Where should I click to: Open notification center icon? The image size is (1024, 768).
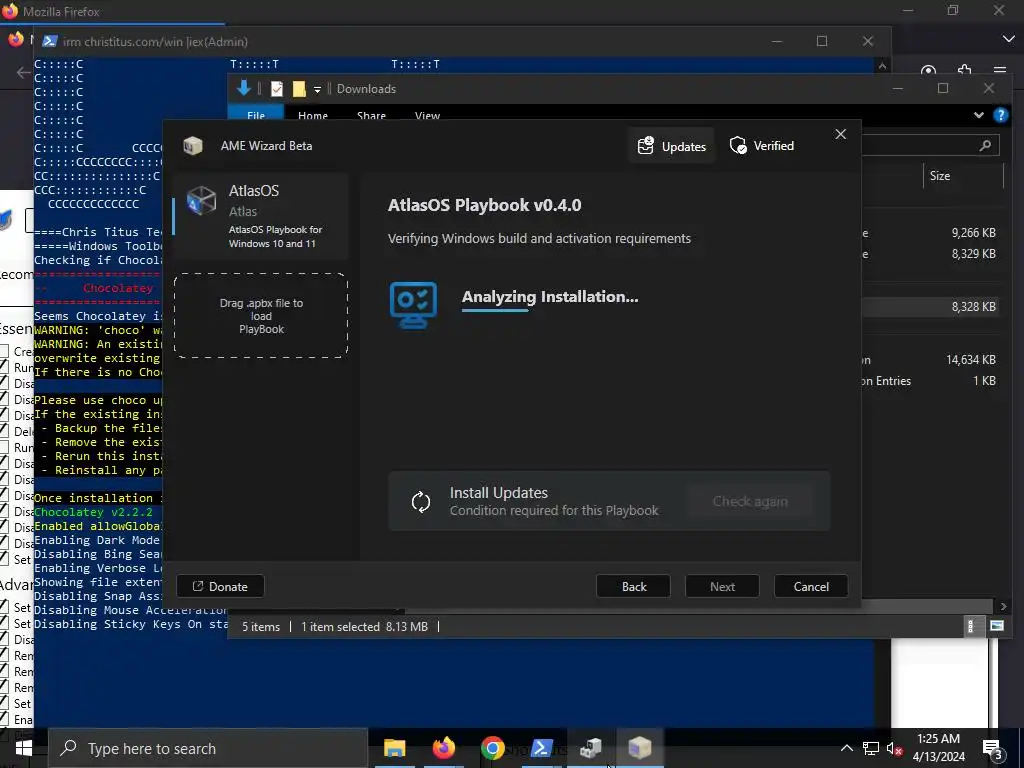(992, 748)
